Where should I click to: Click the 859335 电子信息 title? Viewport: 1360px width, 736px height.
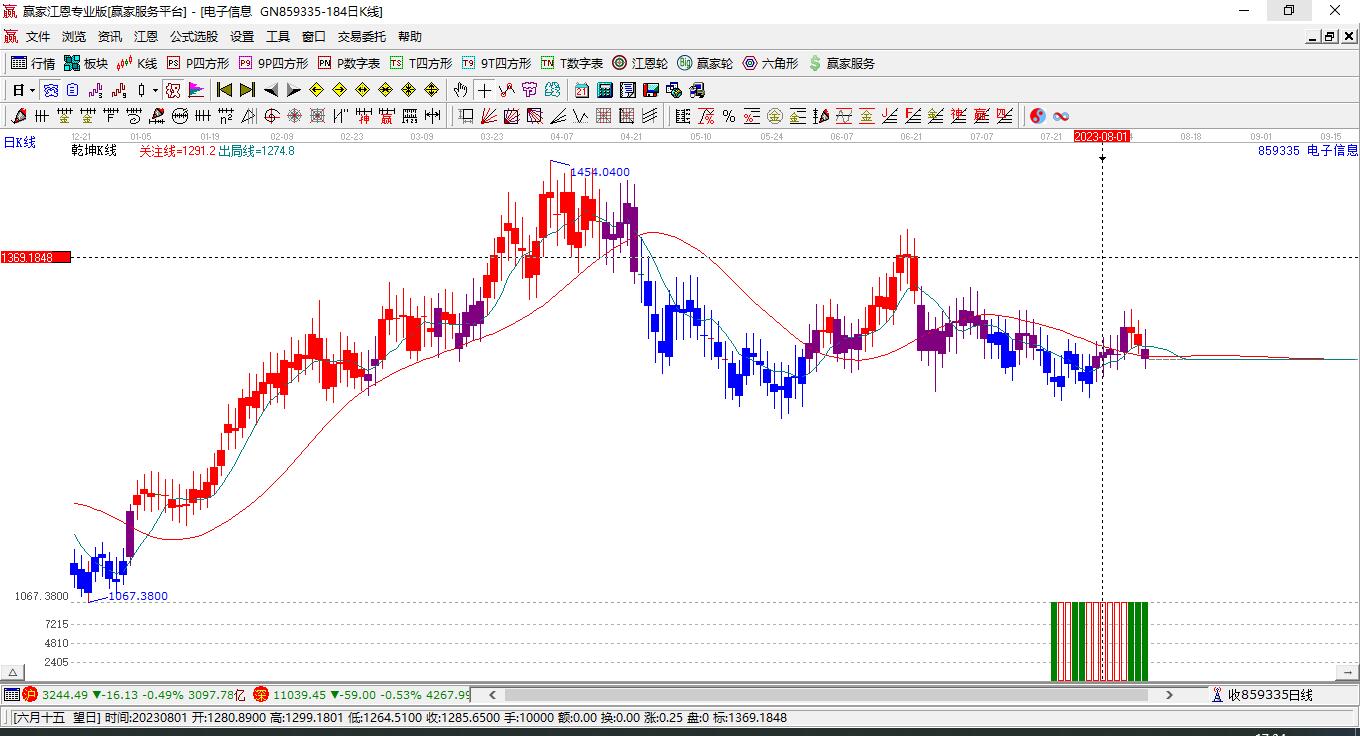point(1308,151)
